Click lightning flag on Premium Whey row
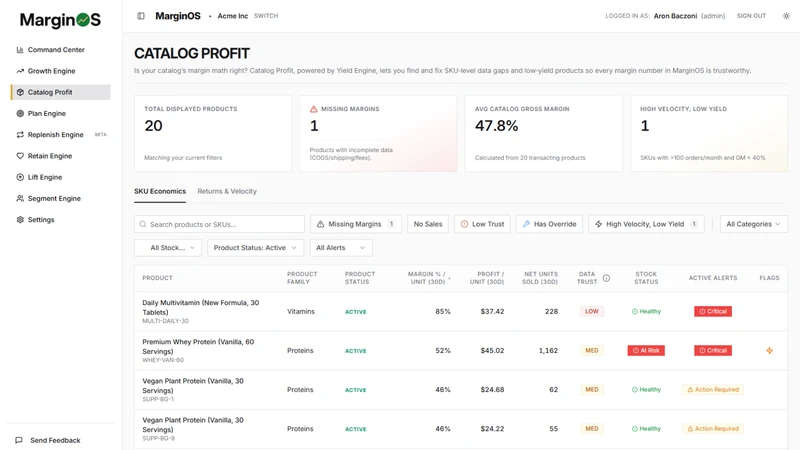The width and height of the screenshot is (800, 450). 769,351
